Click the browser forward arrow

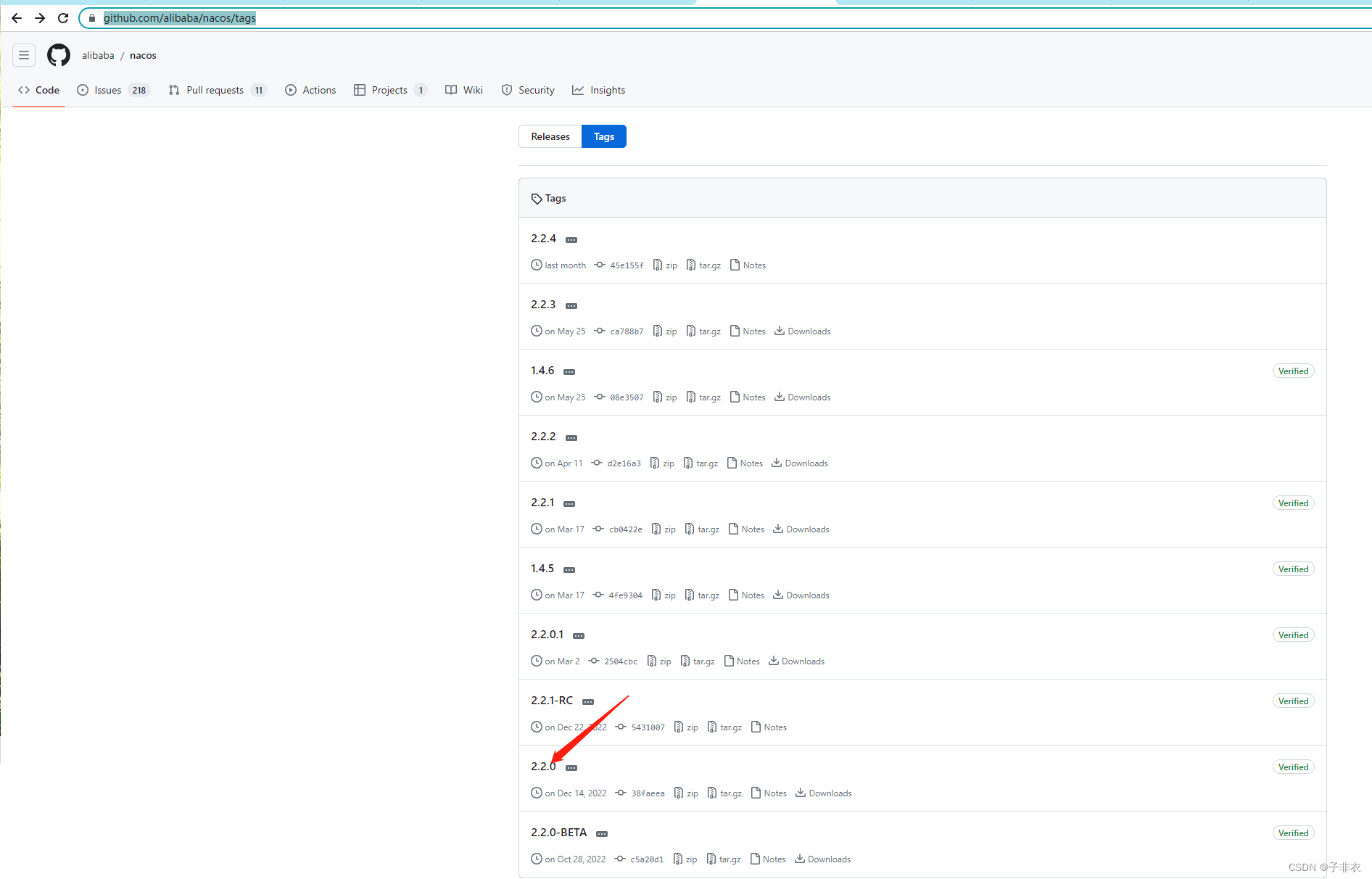[x=40, y=18]
